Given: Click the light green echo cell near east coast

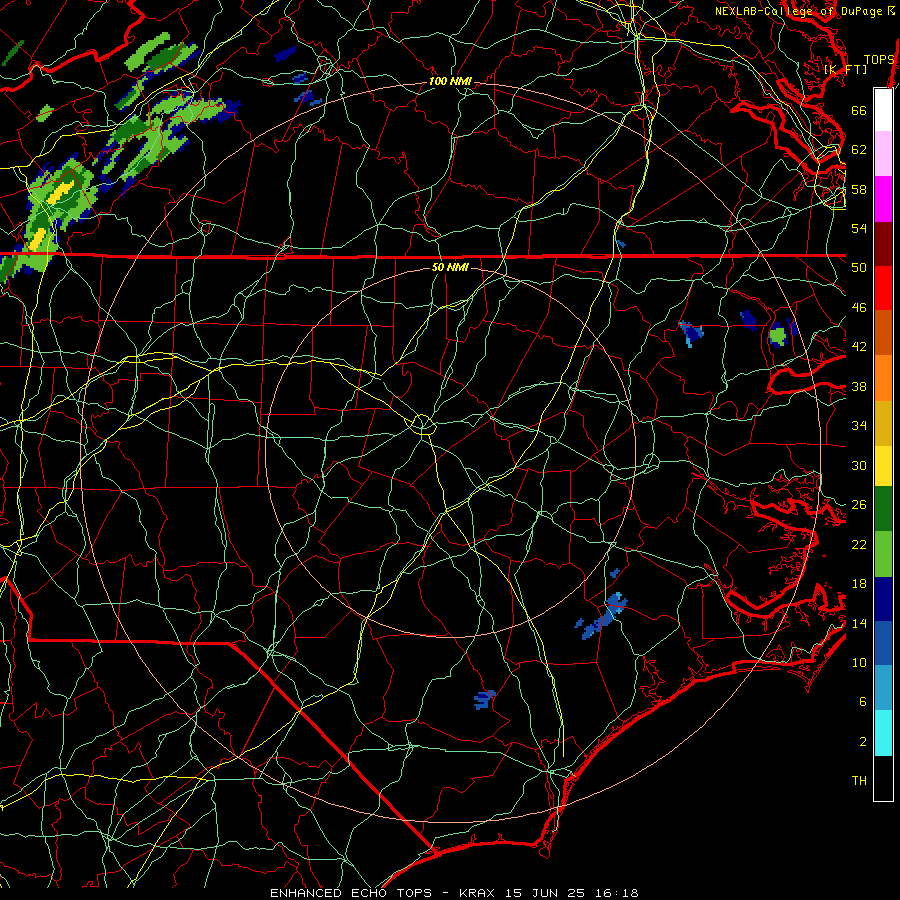Looking at the screenshot, I should coord(778,335).
